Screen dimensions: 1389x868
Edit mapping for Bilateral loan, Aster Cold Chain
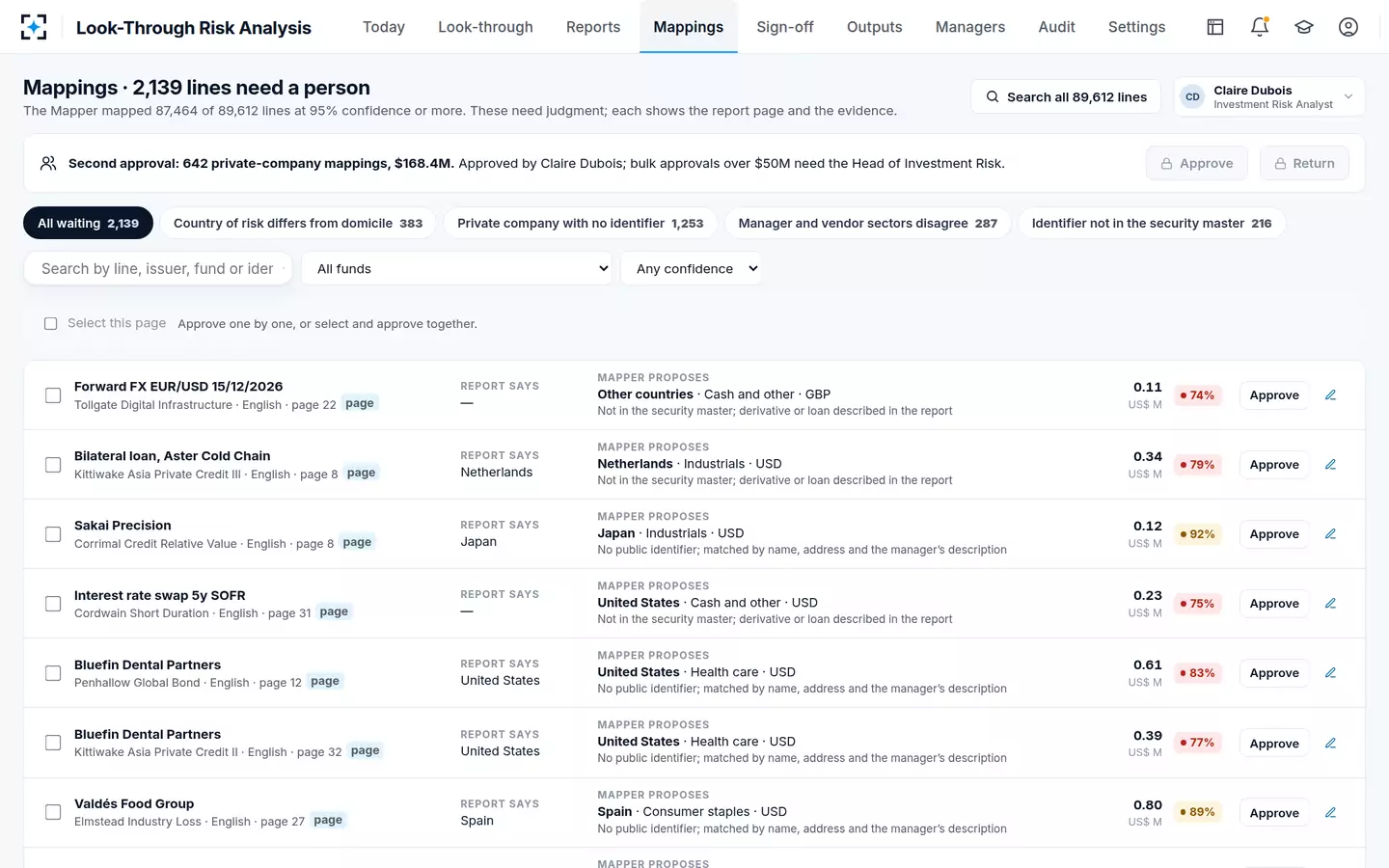pyautogui.click(x=1330, y=465)
